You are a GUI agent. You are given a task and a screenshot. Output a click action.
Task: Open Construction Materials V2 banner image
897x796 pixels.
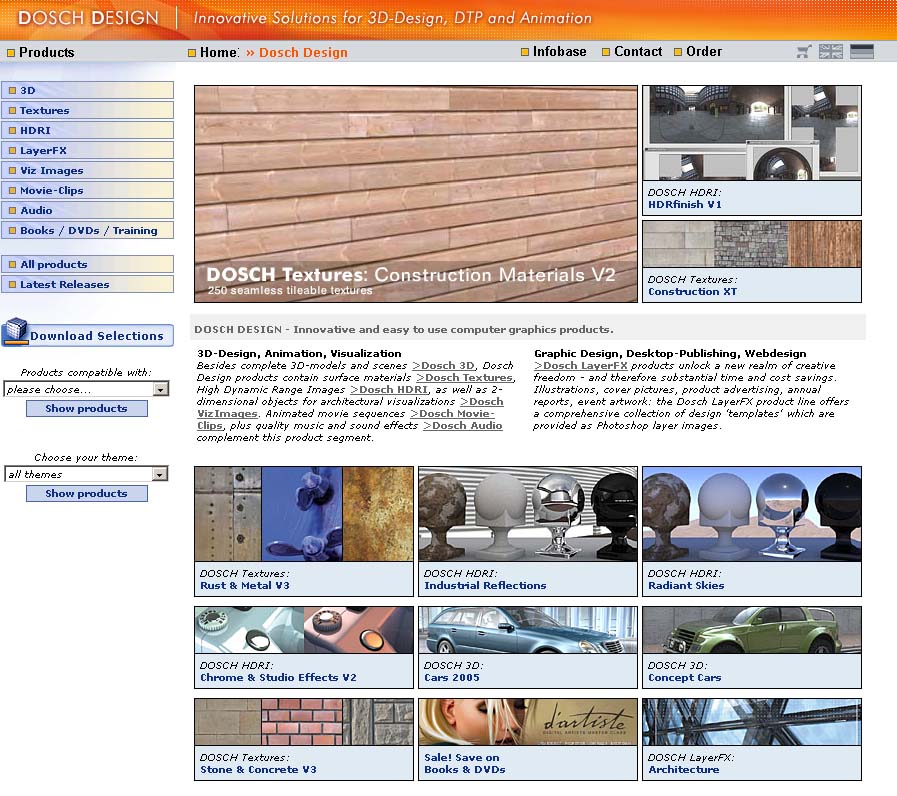coord(416,194)
